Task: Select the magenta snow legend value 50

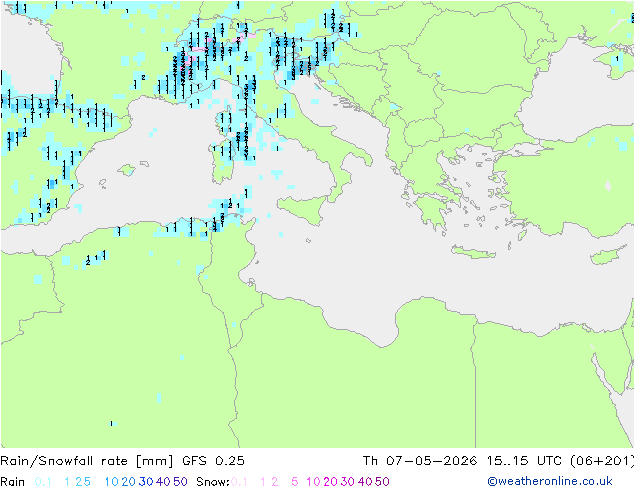Action: (x=382, y=482)
